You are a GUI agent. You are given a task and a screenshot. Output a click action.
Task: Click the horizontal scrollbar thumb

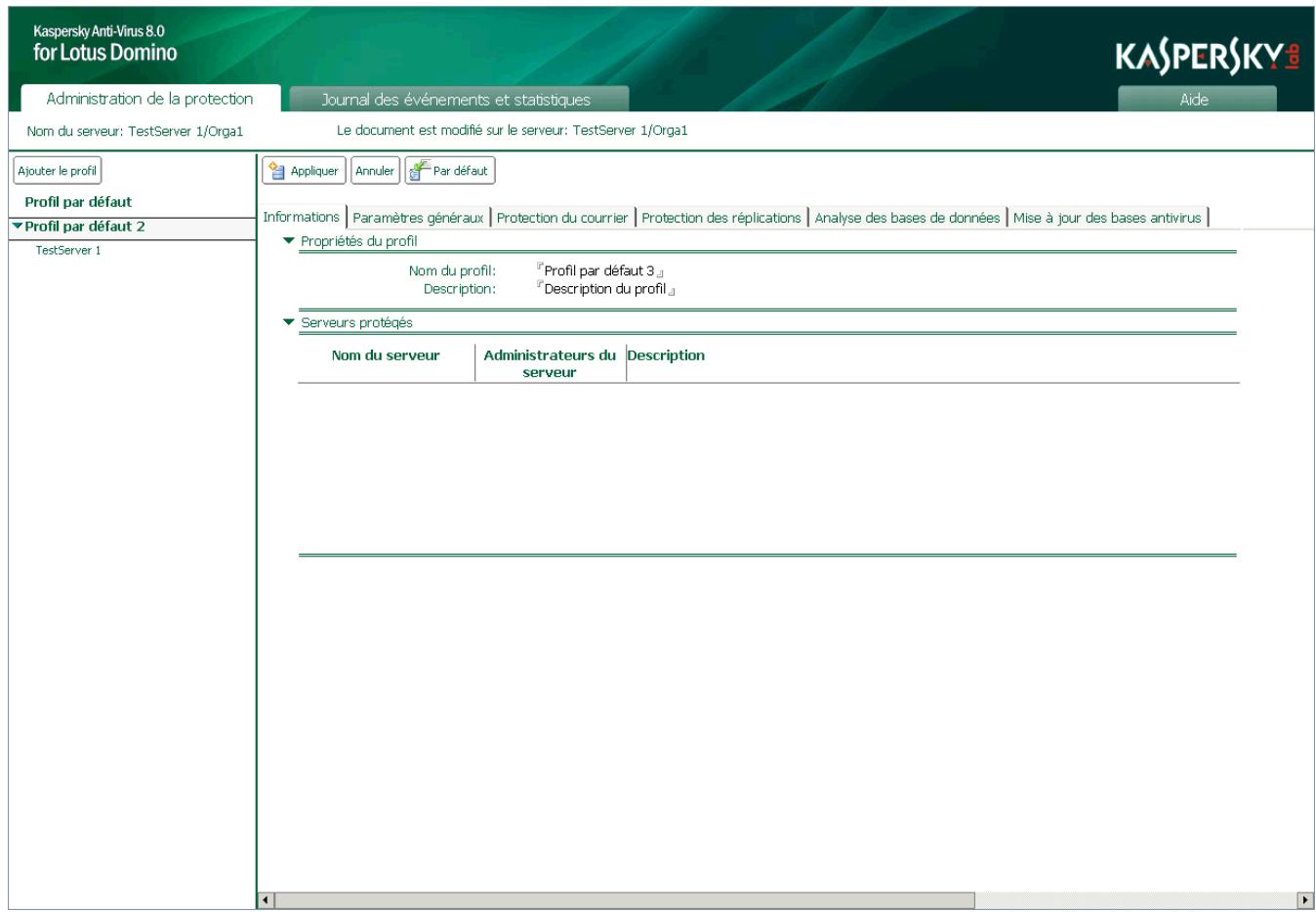point(626,900)
